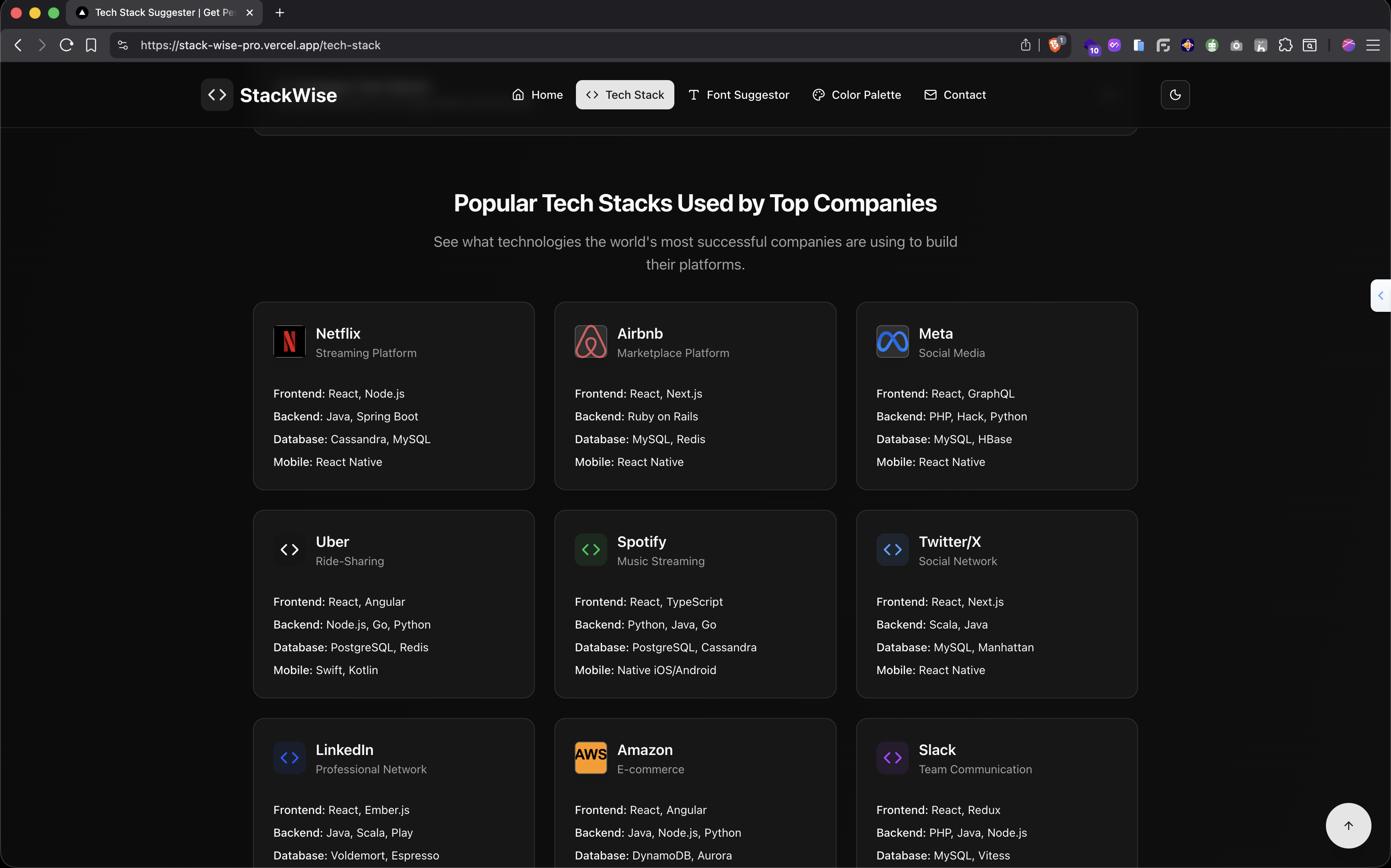Open a new browser tab
Image resolution: width=1391 pixels, height=868 pixels.
pyautogui.click(x=280, y=13)
